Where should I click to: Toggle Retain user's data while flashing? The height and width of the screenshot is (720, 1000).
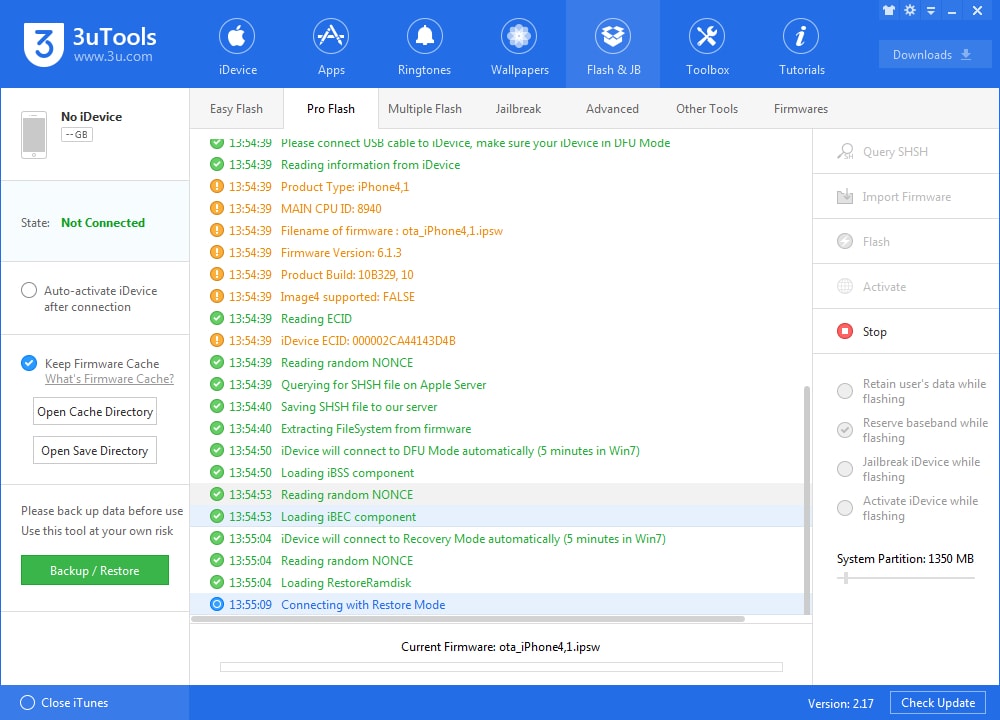845,391
